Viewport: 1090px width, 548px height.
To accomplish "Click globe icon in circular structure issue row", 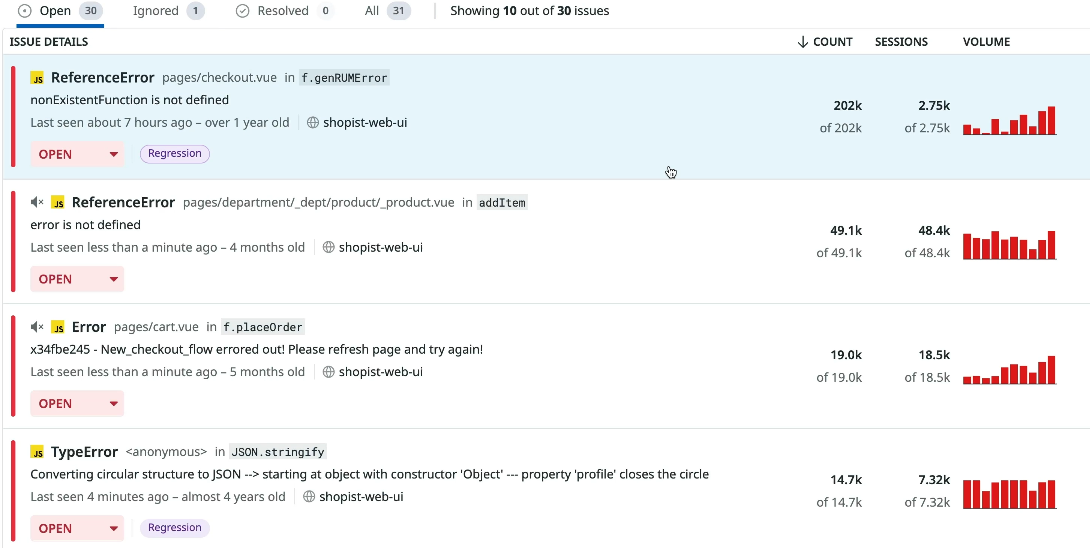I will click(x=309, y=497).
